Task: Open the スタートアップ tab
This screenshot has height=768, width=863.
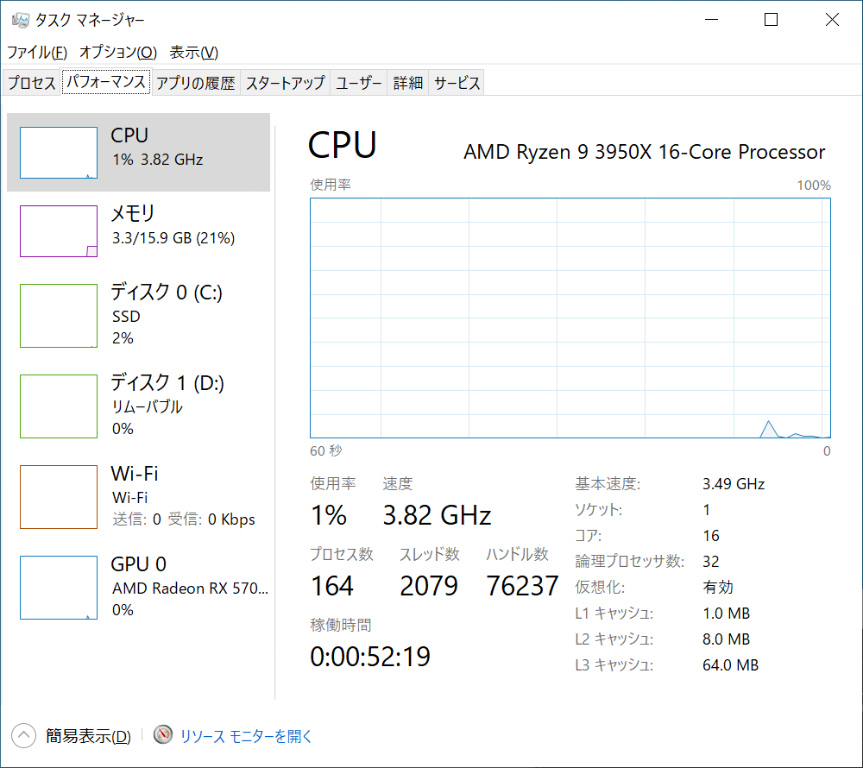Action: pos(285,84)
